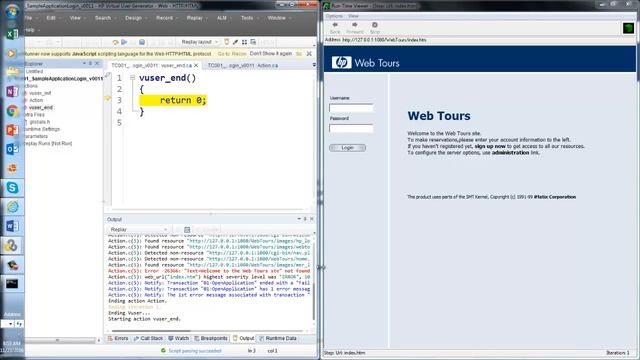Close the Output pane

(312, 219)
